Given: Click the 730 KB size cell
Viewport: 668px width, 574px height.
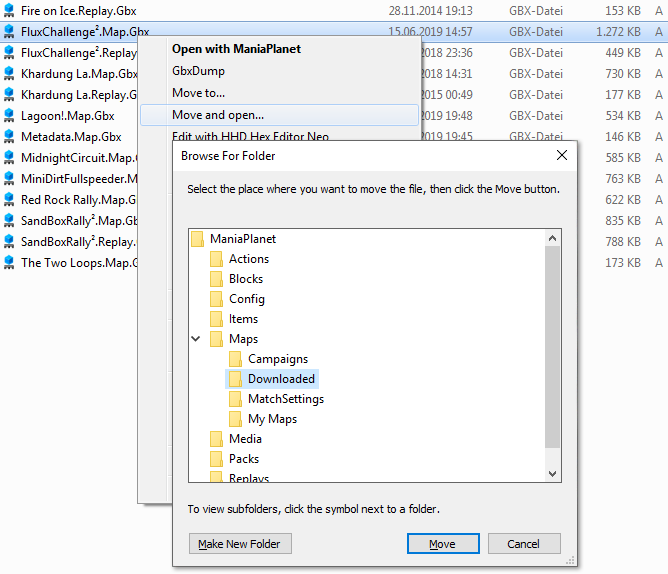Looking at the screenshot, I should click(x=623, y=74).
